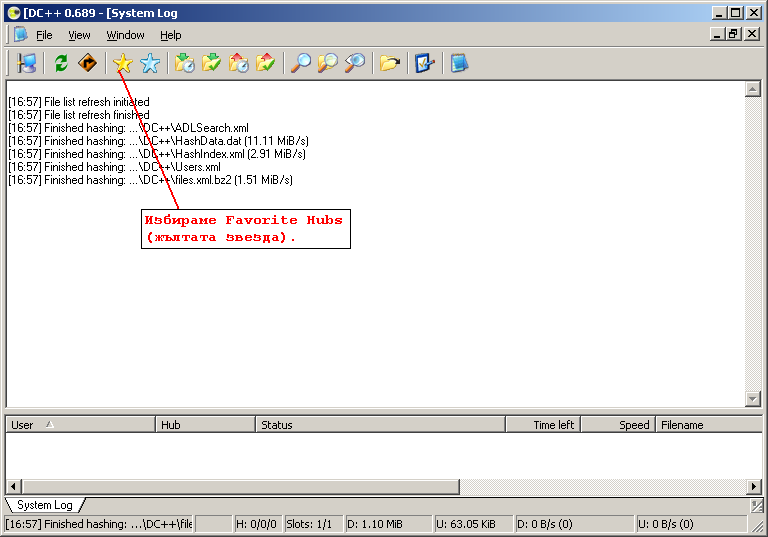Minimize the inner System Log child window
This screenshot has width=768, height=537.
coord(718,34)
